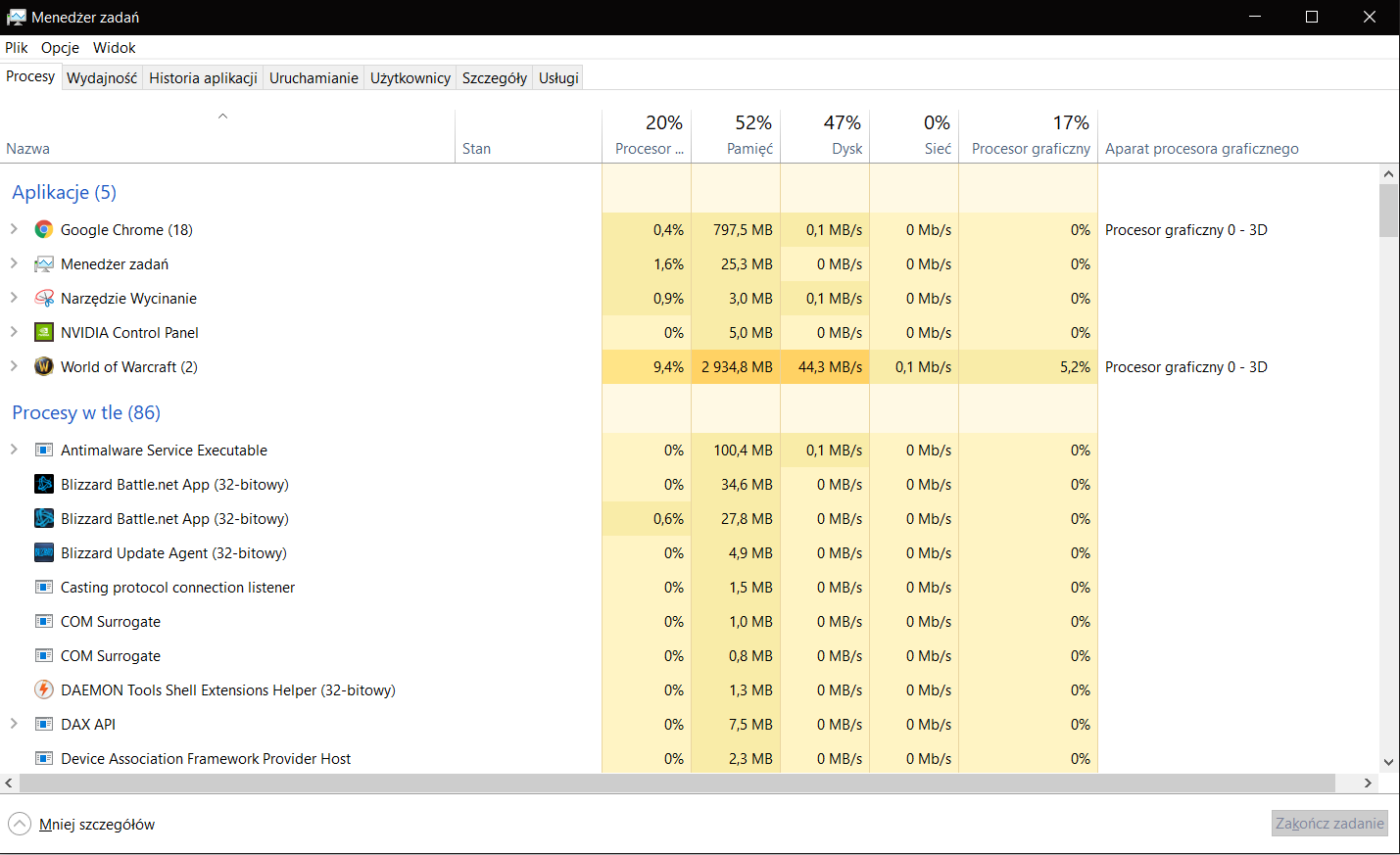Click the vertical scrollbar thumb
1400x855 pixels.
(x=1388, y=211)
